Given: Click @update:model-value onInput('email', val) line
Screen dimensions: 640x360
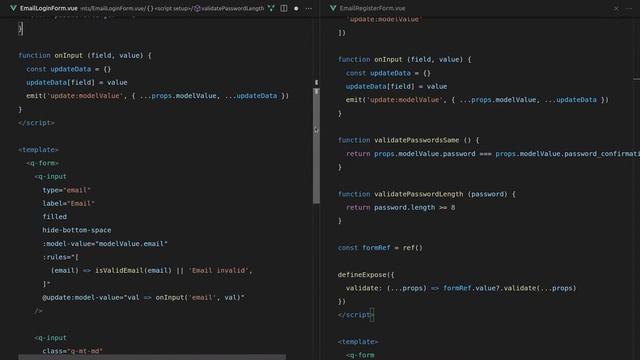Looking at the screenshot, I should pyautogui.click(x=143, y=298).
